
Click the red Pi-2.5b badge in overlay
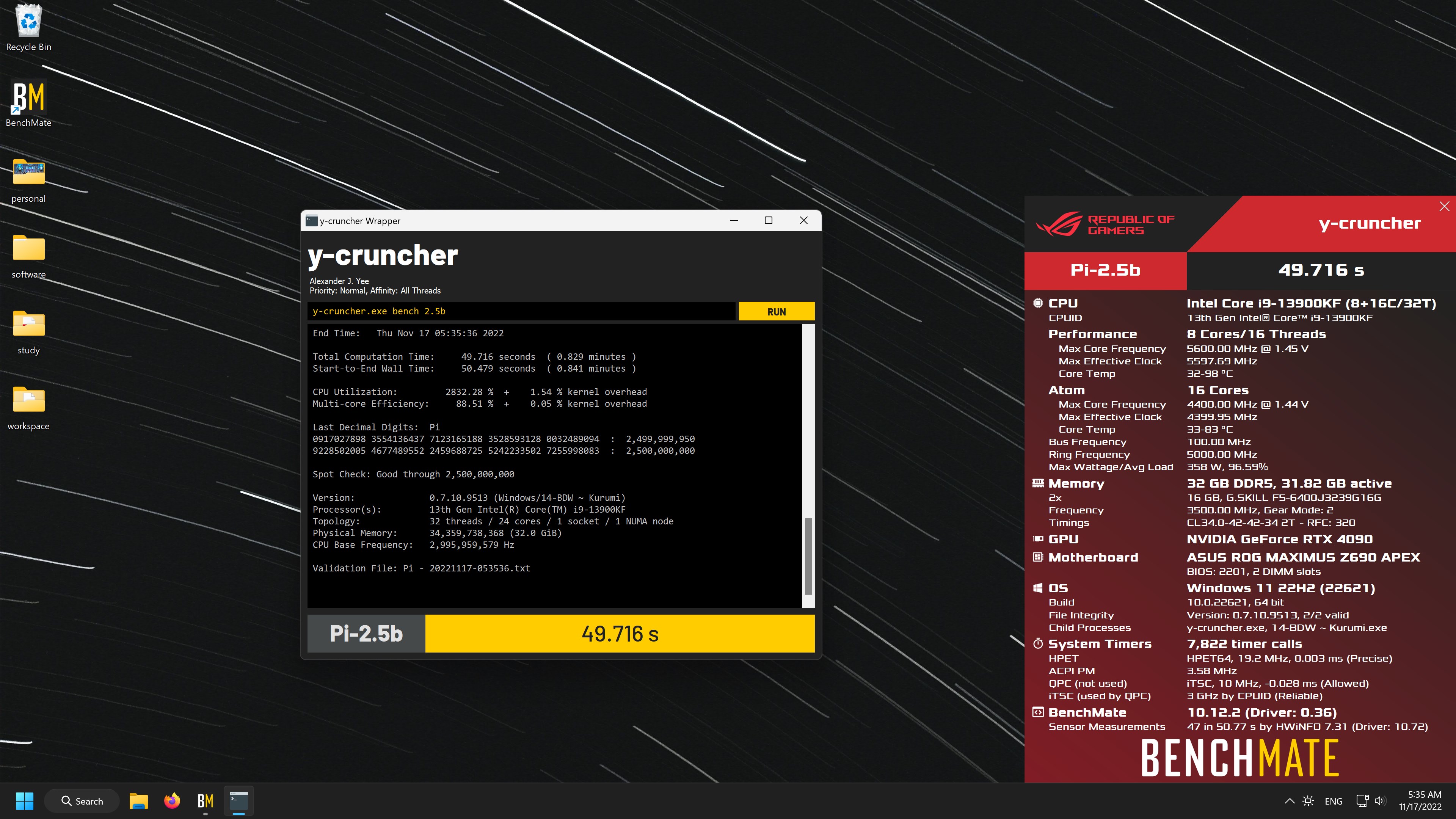1105,270
